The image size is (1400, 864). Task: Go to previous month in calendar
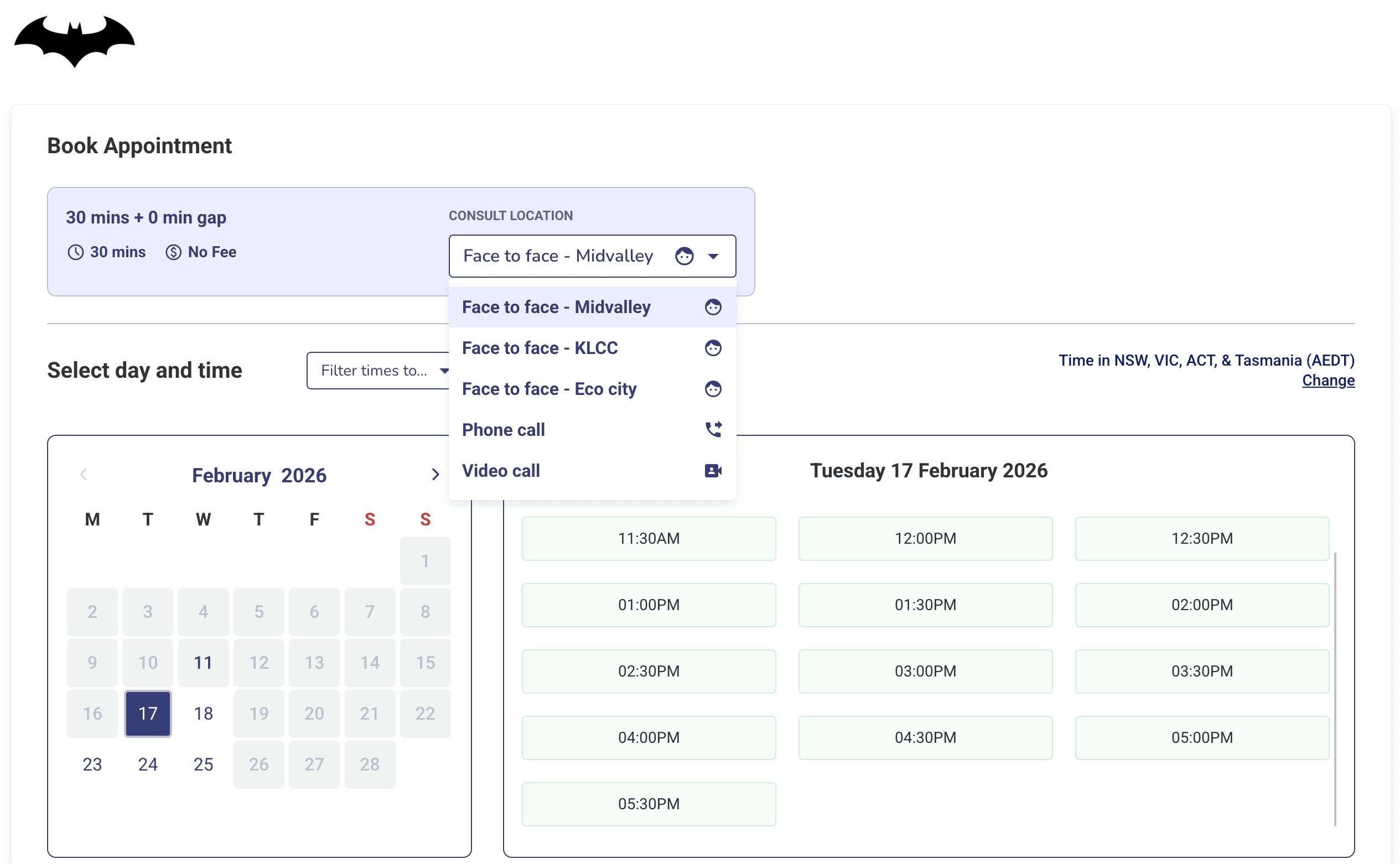click(84, 474)
